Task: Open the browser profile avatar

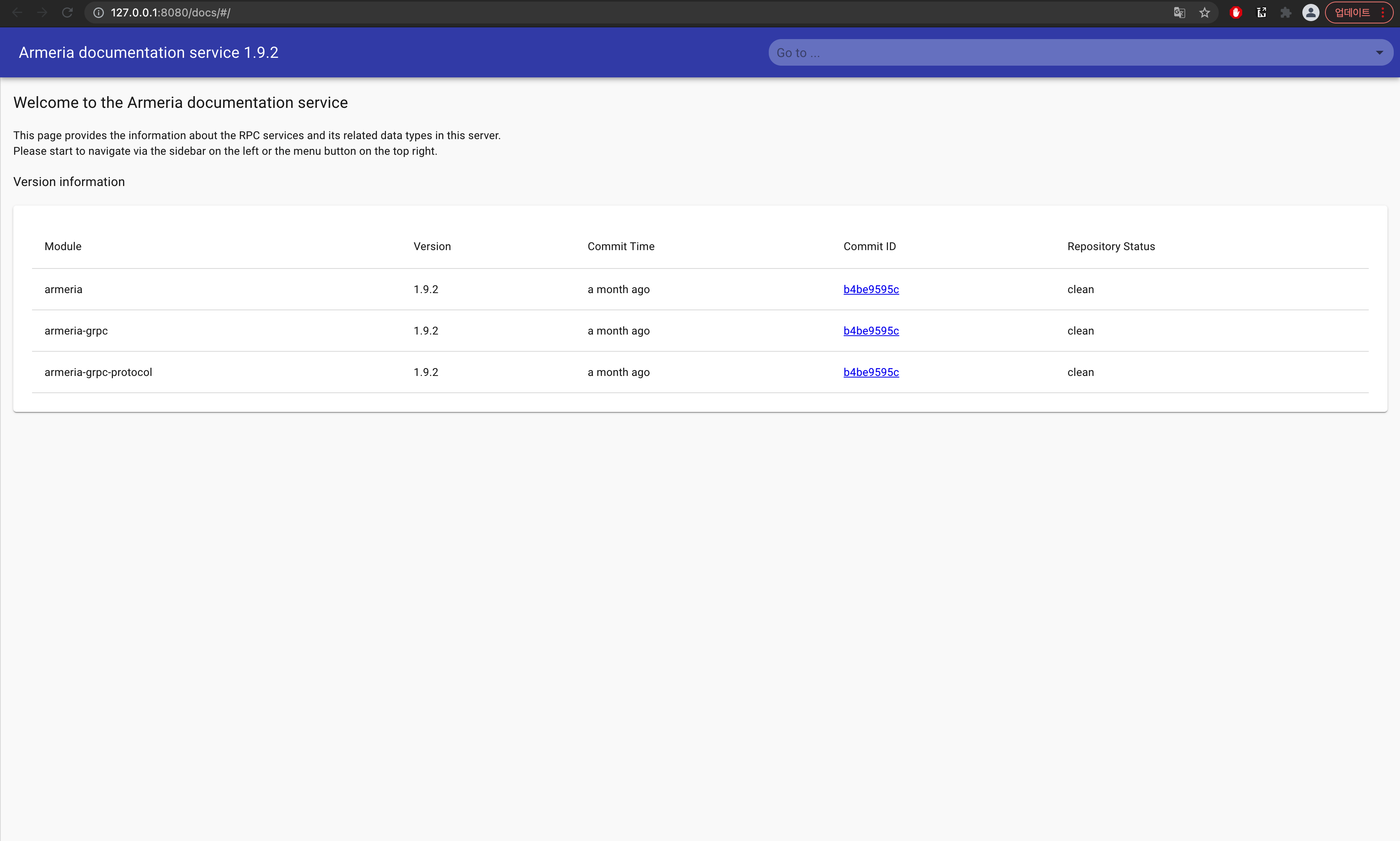Action: [1311, 13]
